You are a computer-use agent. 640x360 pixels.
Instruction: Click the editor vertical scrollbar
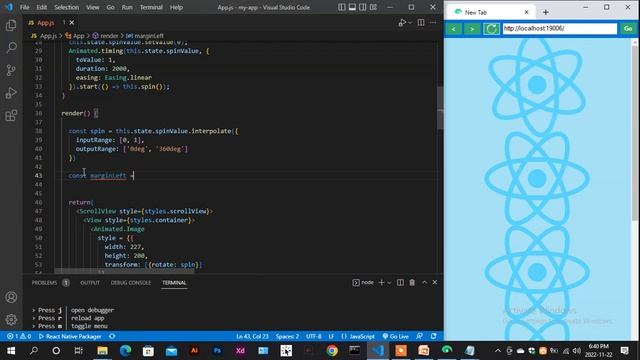point(440,109)
